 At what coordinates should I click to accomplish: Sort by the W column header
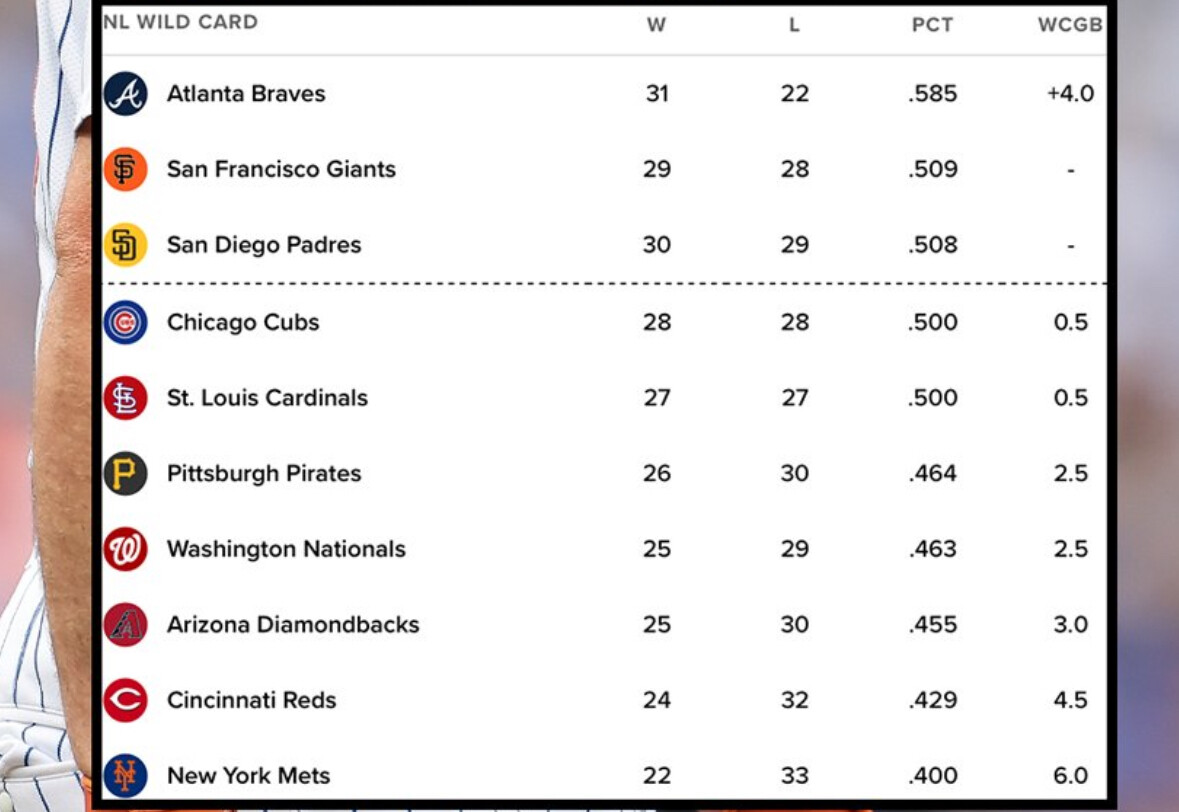coord(656,25)
